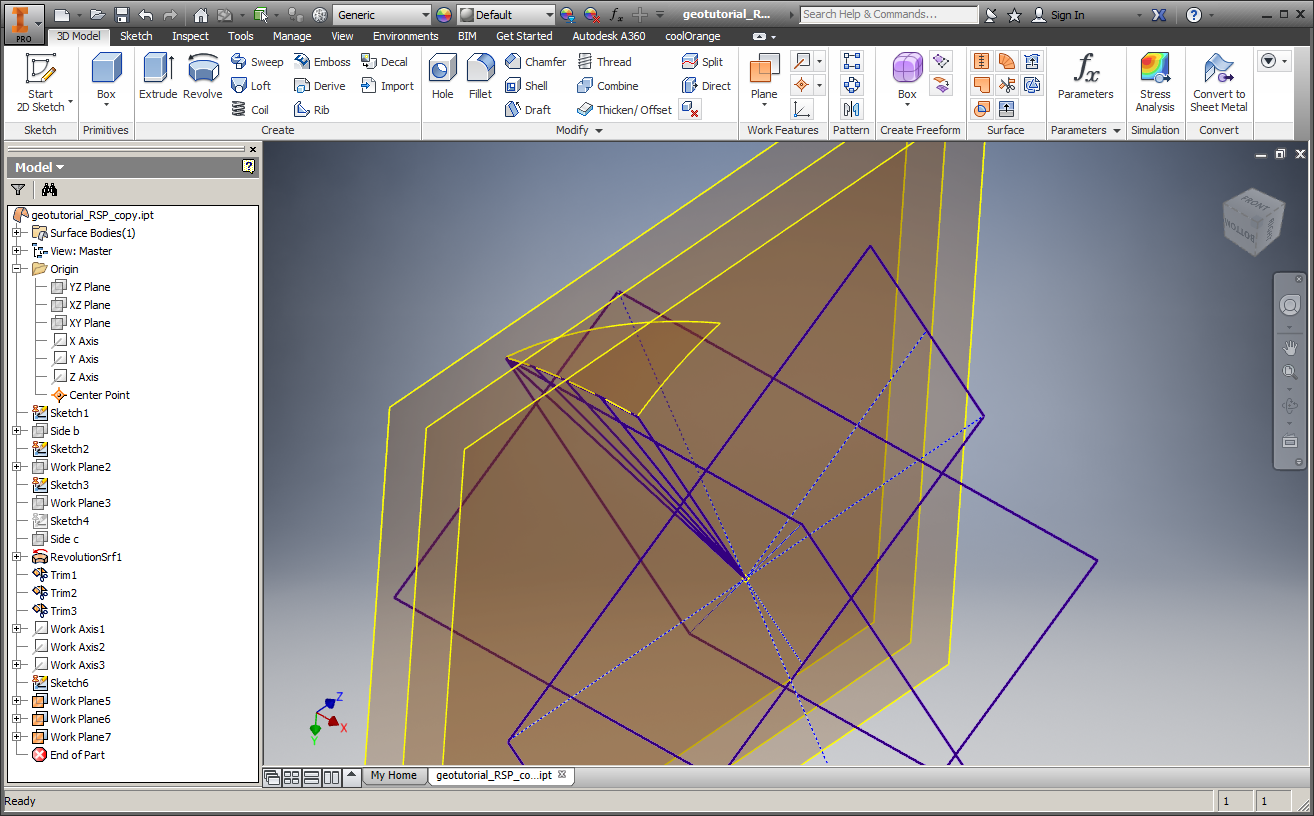This screenshot has width=1314, height=816.
Task: Activate Pan hand in navigation bar
Action: point(1290,347)
